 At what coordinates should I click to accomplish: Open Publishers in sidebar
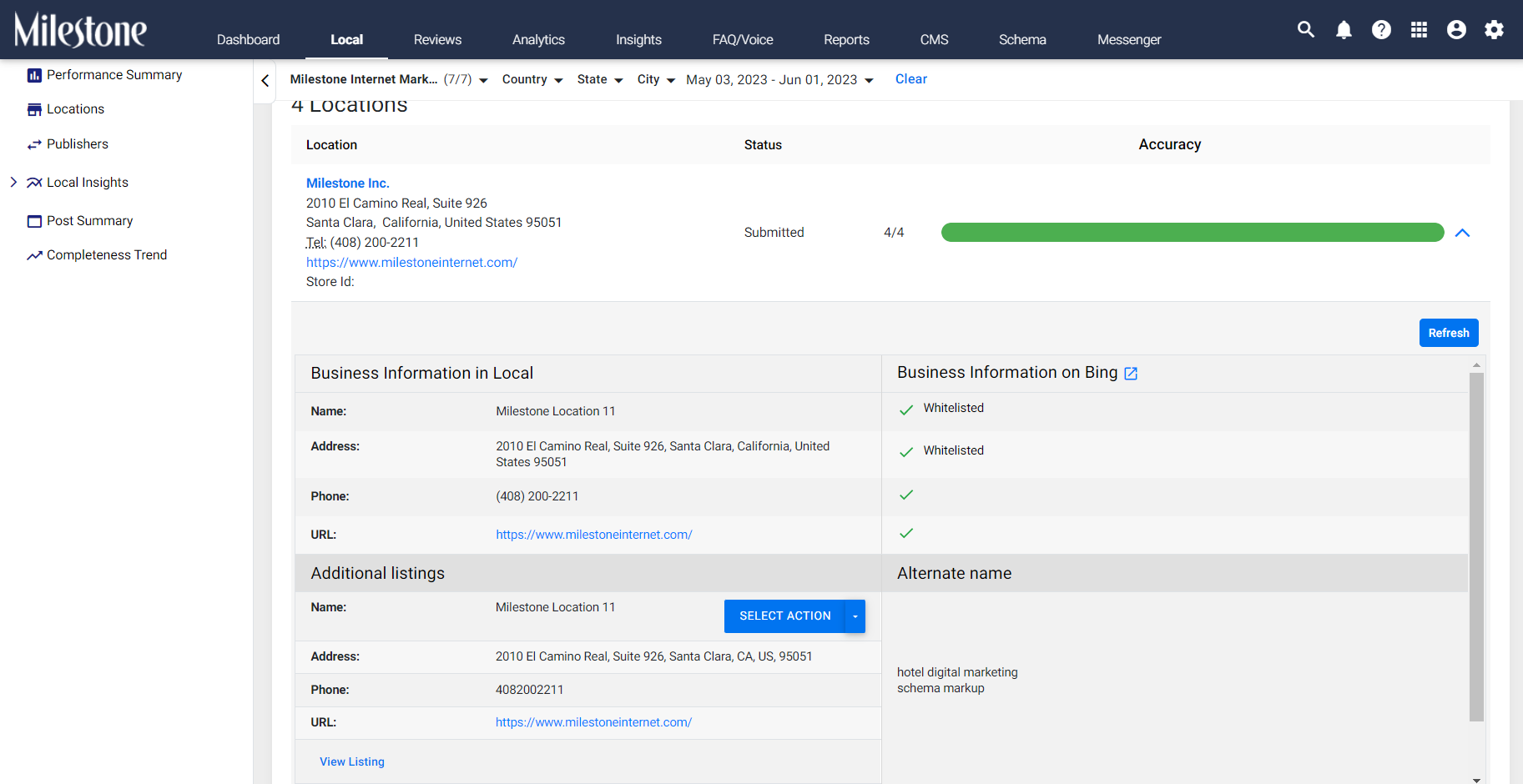coord(78,144)
